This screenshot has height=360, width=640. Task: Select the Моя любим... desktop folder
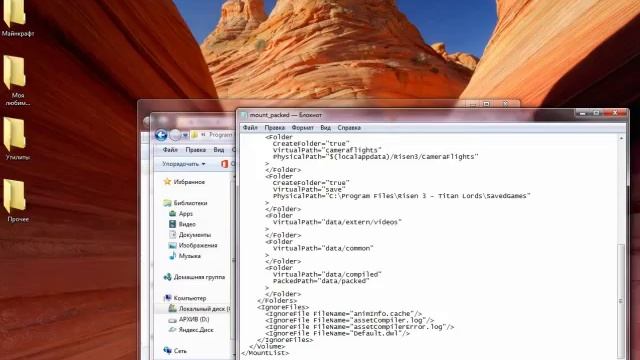(x=15, y=73)
